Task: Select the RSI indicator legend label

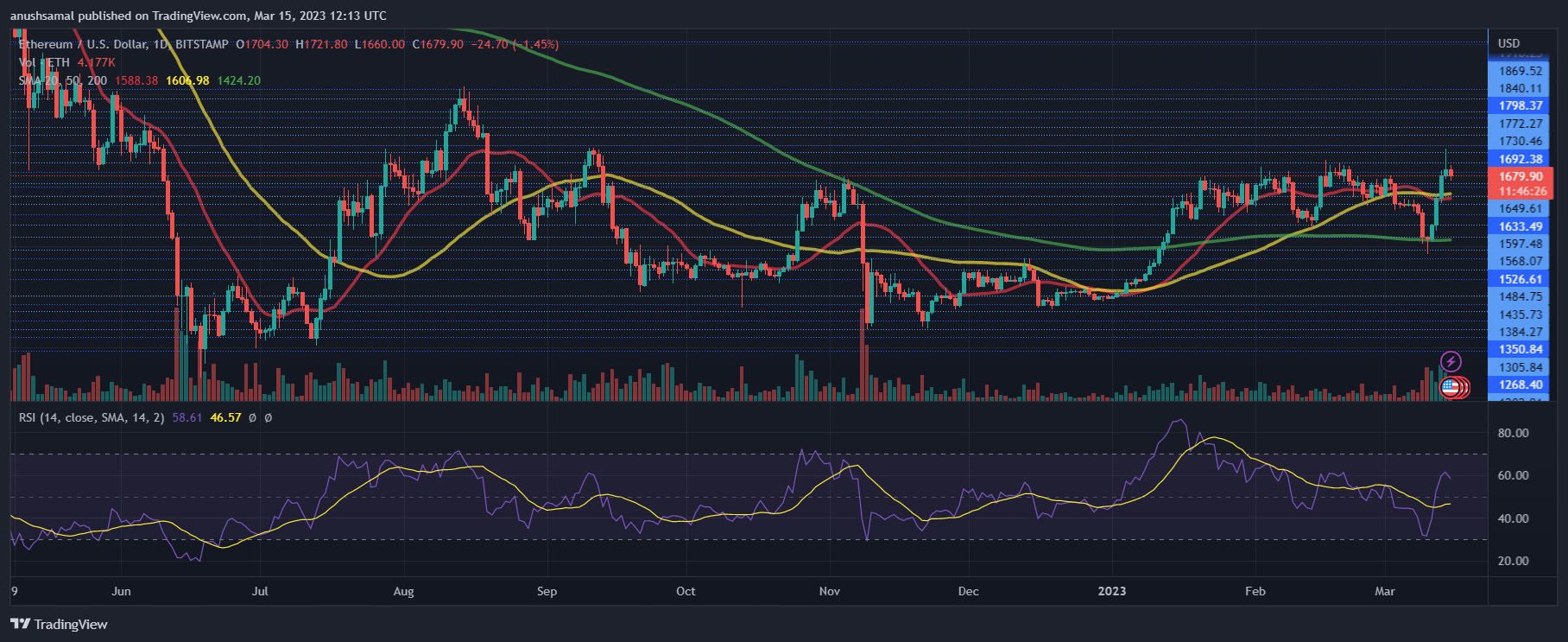Action: (92, 417)
